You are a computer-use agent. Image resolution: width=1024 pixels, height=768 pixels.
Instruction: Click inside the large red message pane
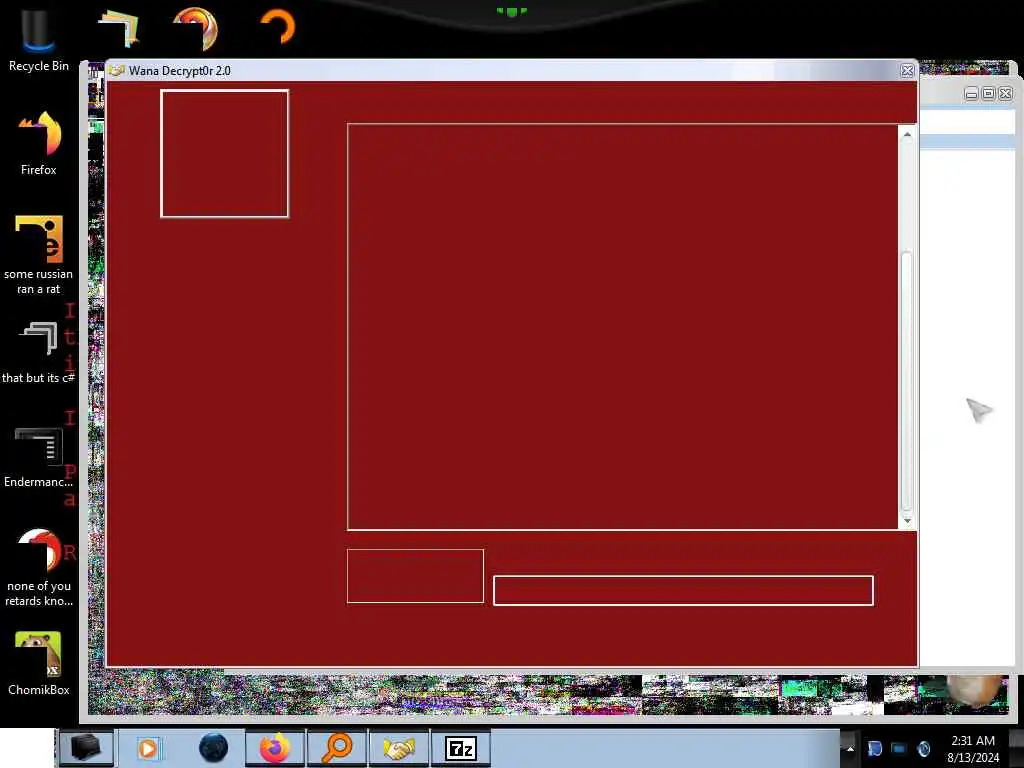(623, 327)
